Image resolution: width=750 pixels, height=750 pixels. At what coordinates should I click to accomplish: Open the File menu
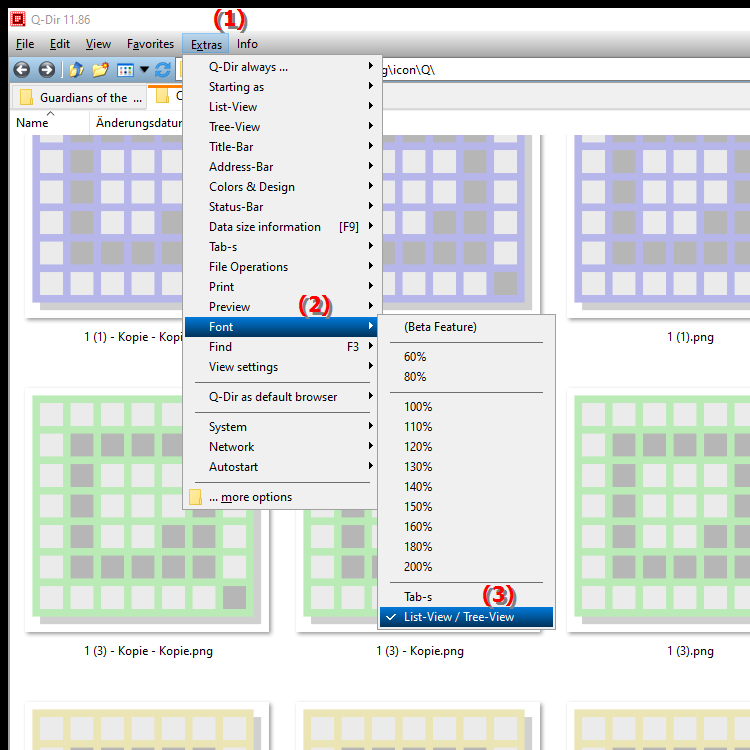point(25,44)
